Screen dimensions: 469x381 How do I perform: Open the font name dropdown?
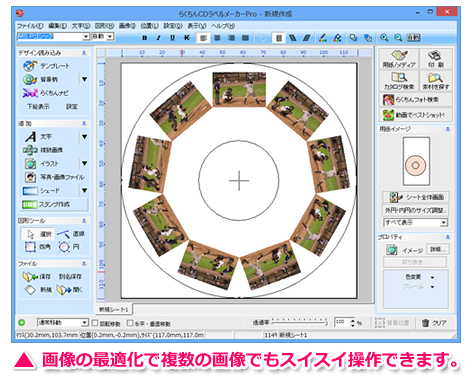tap(86, 36)
